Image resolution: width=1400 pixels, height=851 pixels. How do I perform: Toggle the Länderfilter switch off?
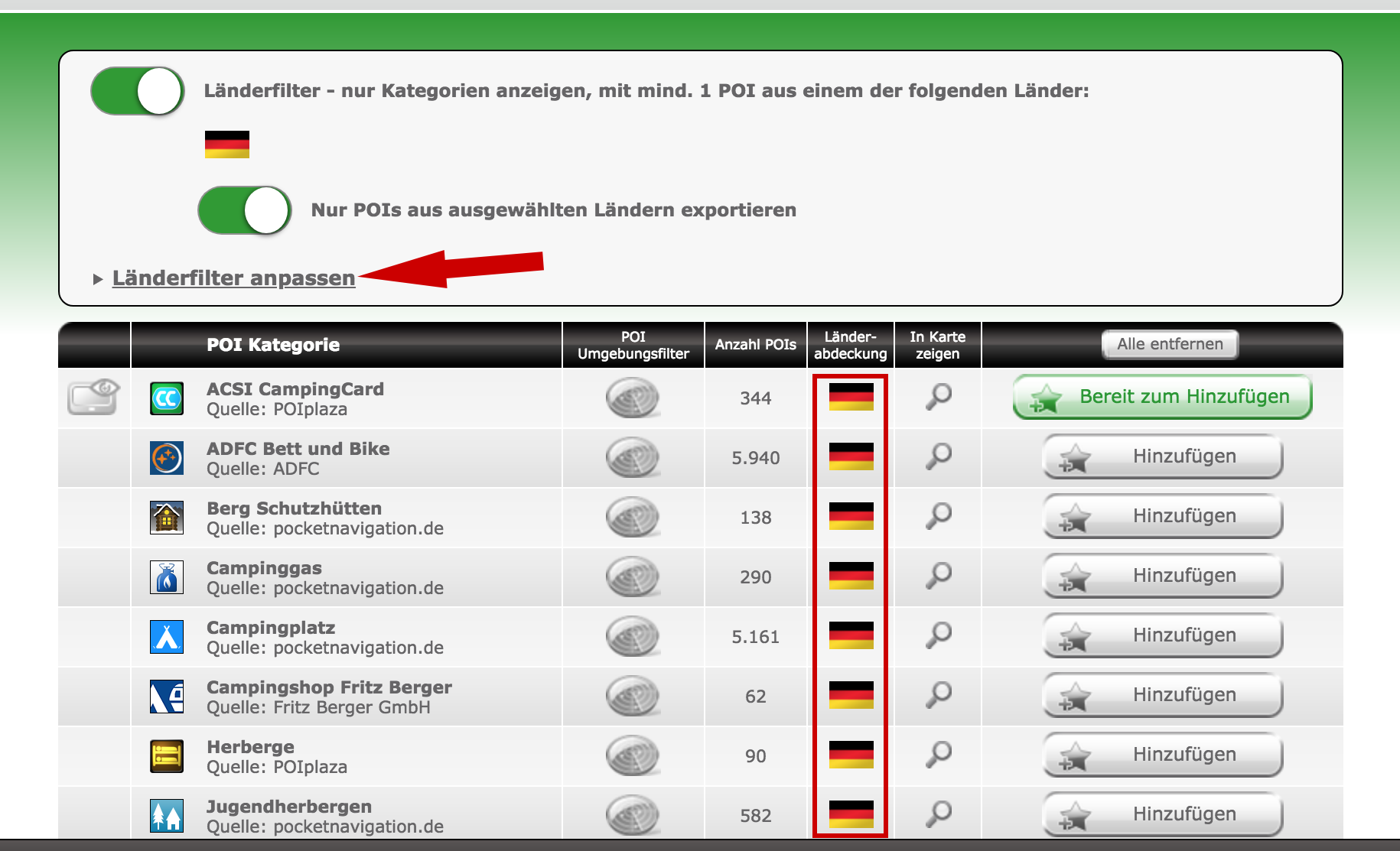[138, 91]
